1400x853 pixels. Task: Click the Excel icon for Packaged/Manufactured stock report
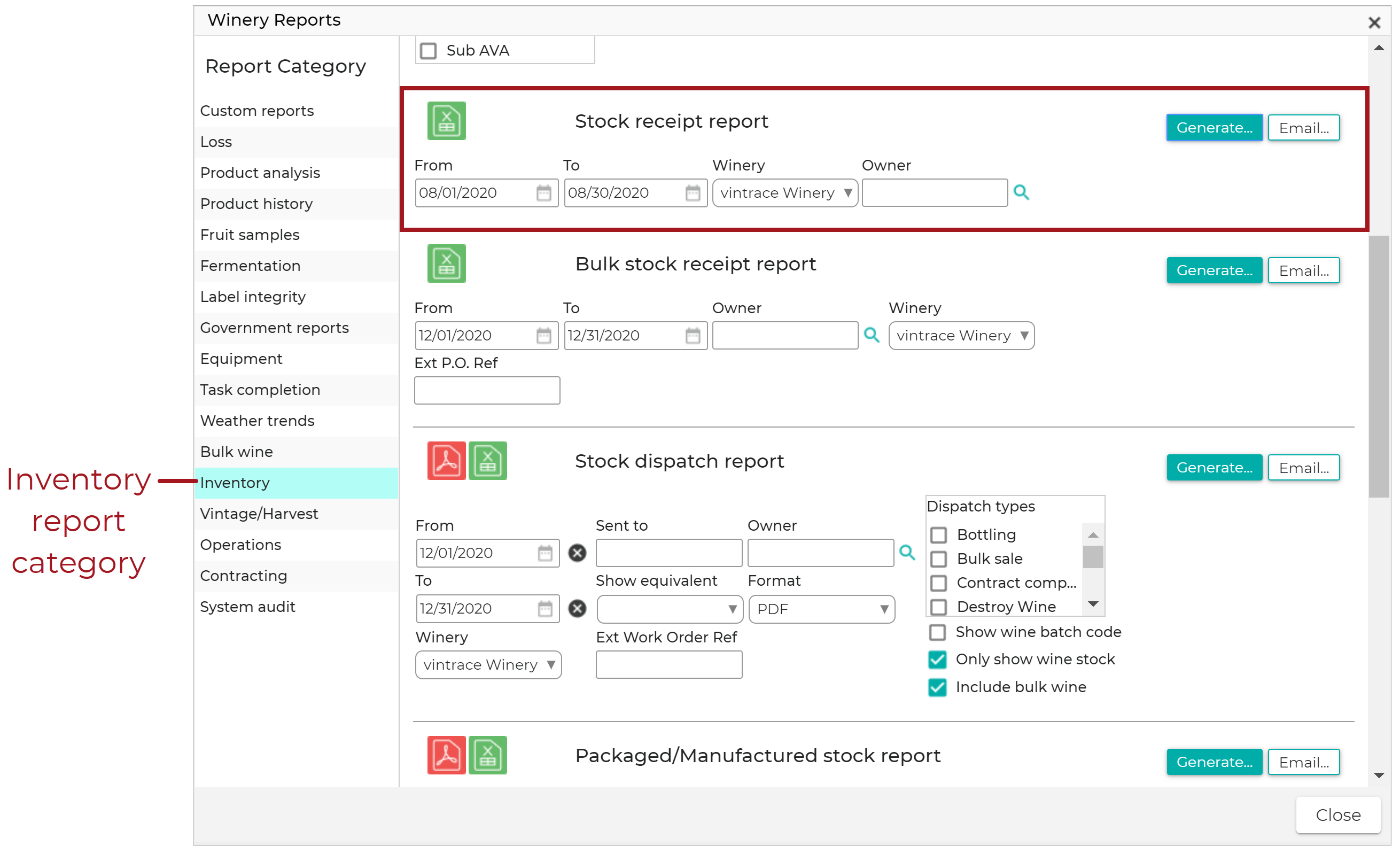(x=487, y=756)
